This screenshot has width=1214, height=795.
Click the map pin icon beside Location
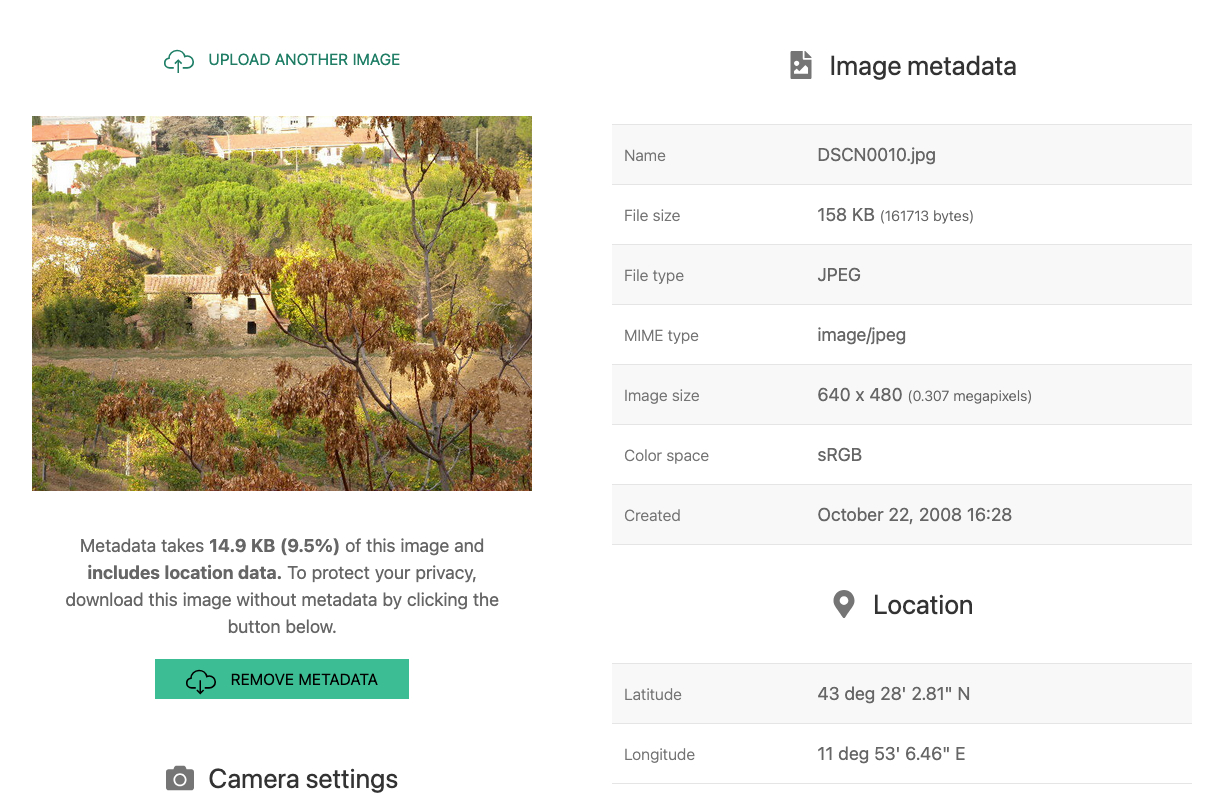[x=844, y=604]
